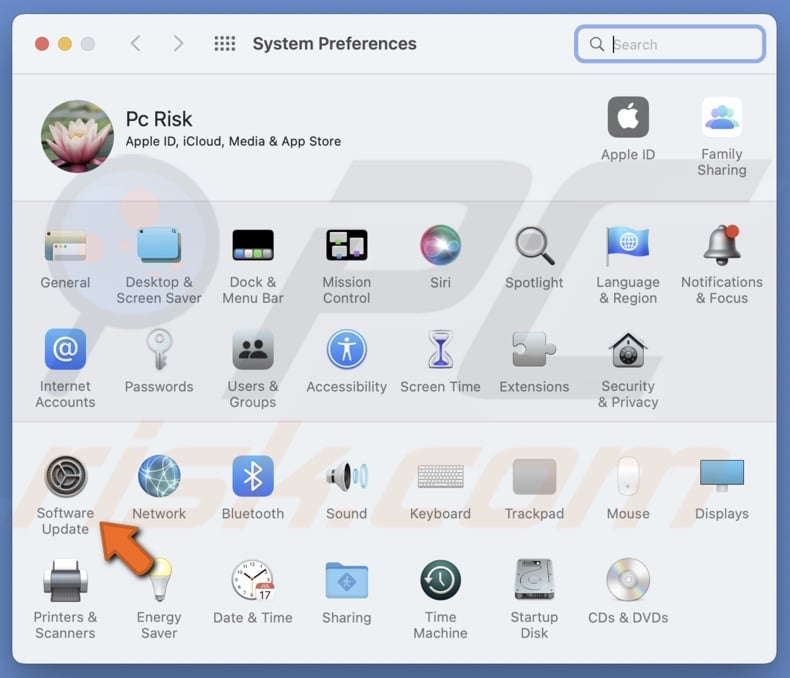The image size is (790, 678).
Task: Open Family Sharing preferences
Action: pyautogui.click(x=721, y=117)
